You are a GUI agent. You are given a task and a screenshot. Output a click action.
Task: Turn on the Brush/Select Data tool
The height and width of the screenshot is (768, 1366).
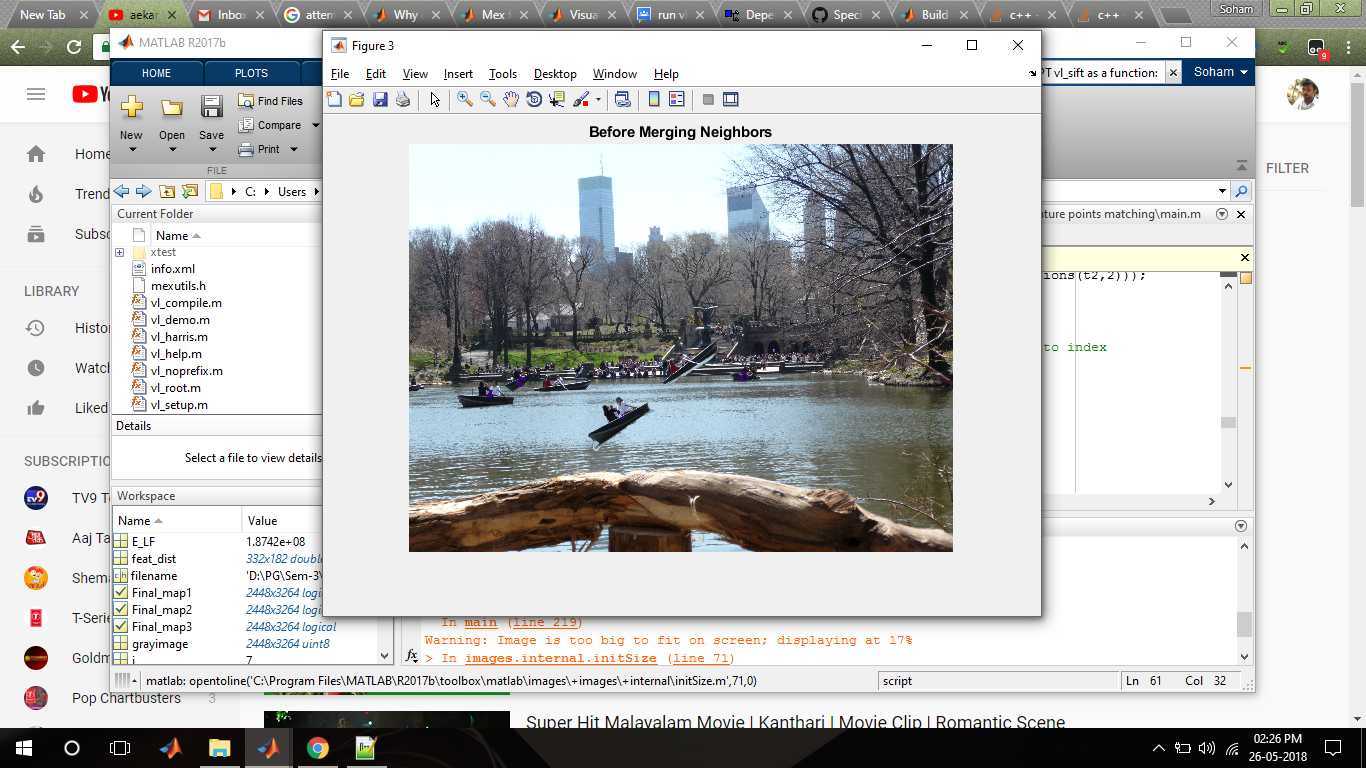tap(580, 99)
